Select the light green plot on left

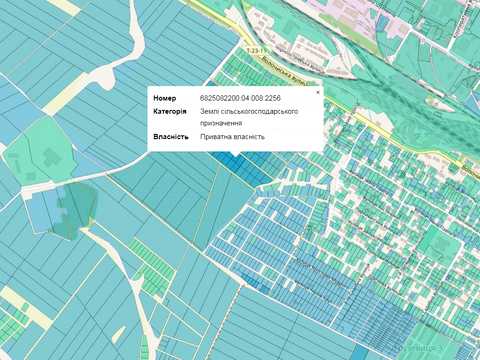(x=40, y=151)
